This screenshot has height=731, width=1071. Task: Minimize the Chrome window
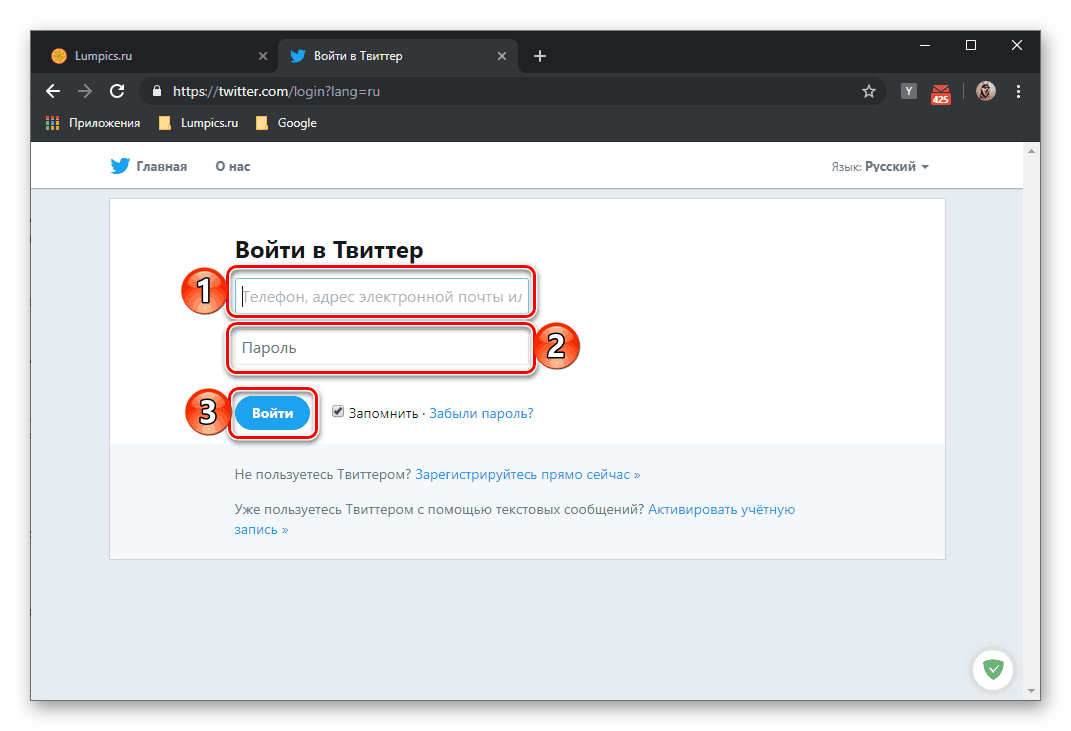point(925,45)
